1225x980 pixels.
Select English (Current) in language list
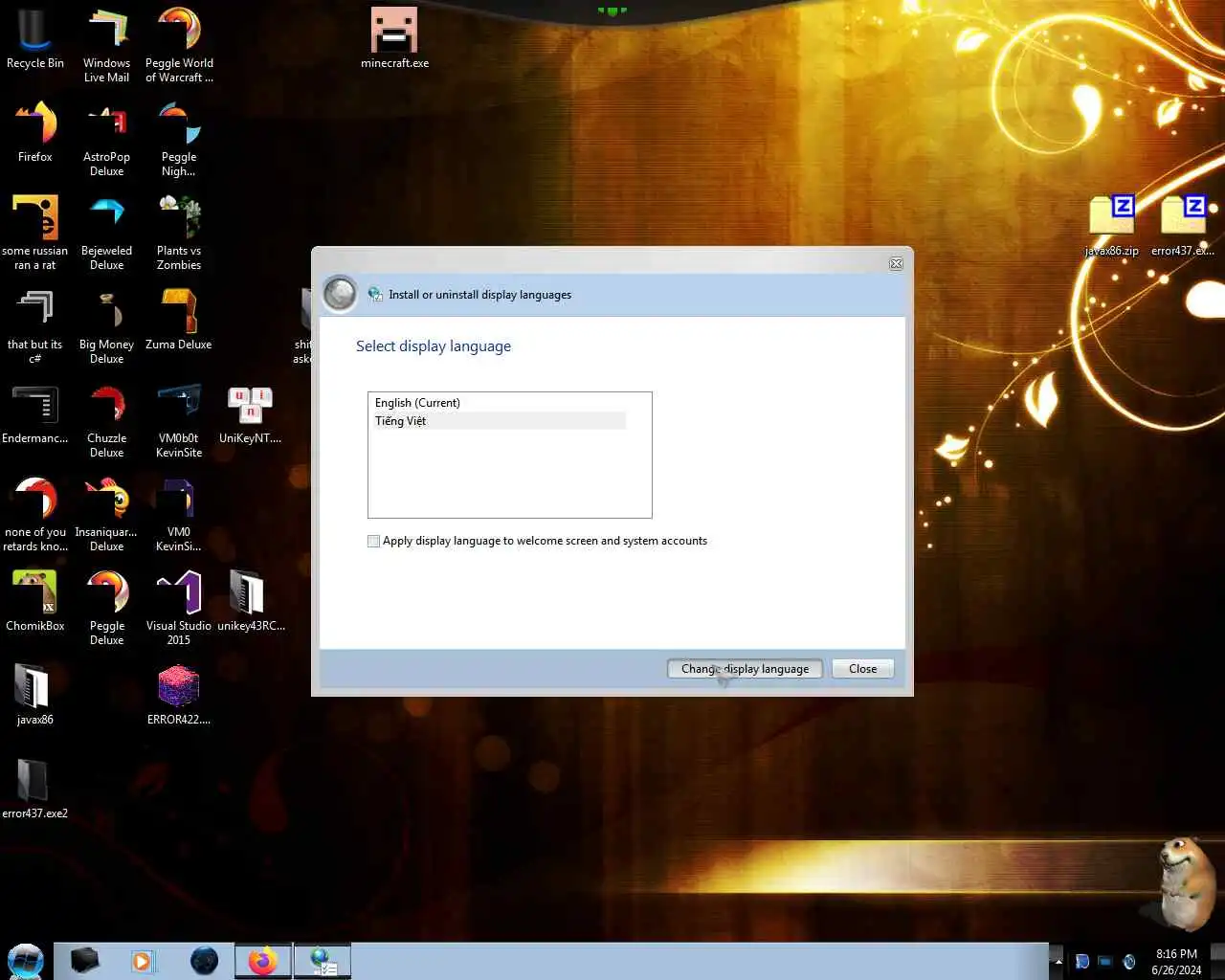(500, 403)
